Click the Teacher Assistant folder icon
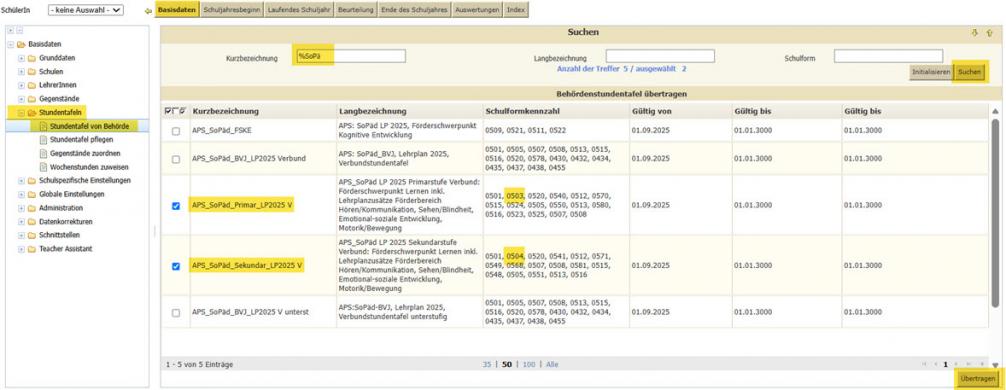 pyautogui.click(x=31, y=248)
